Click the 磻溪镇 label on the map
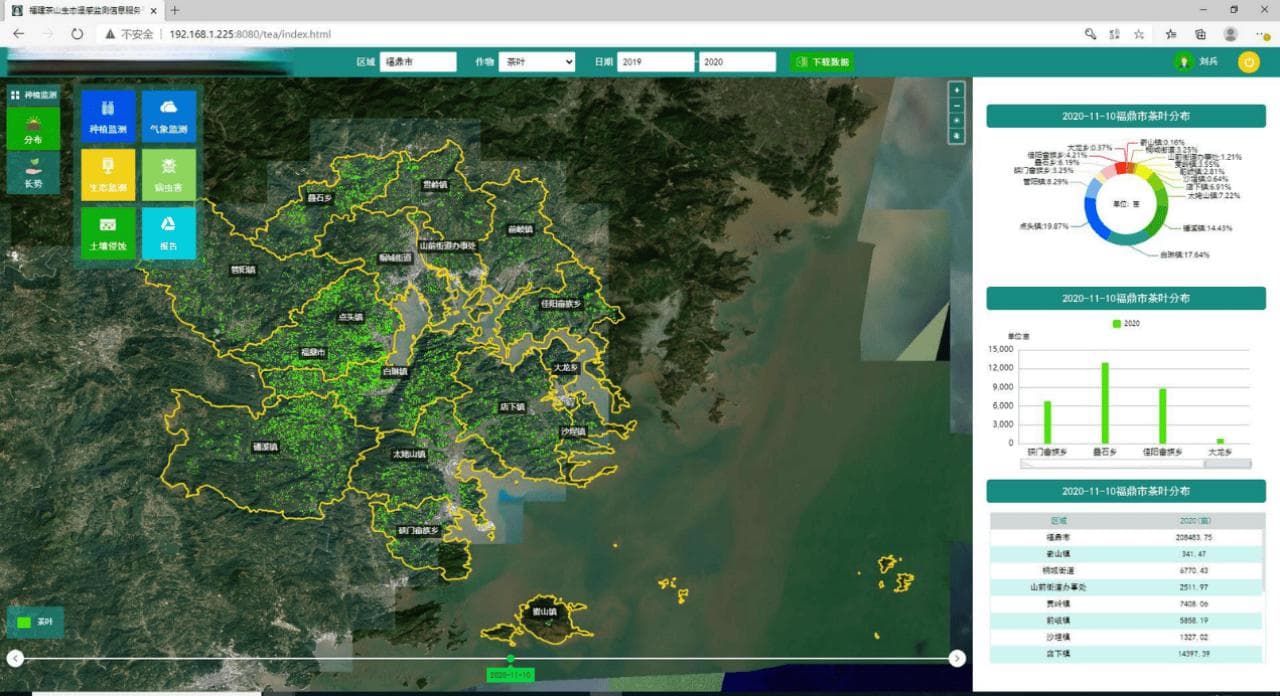 (x=265, y=446)
